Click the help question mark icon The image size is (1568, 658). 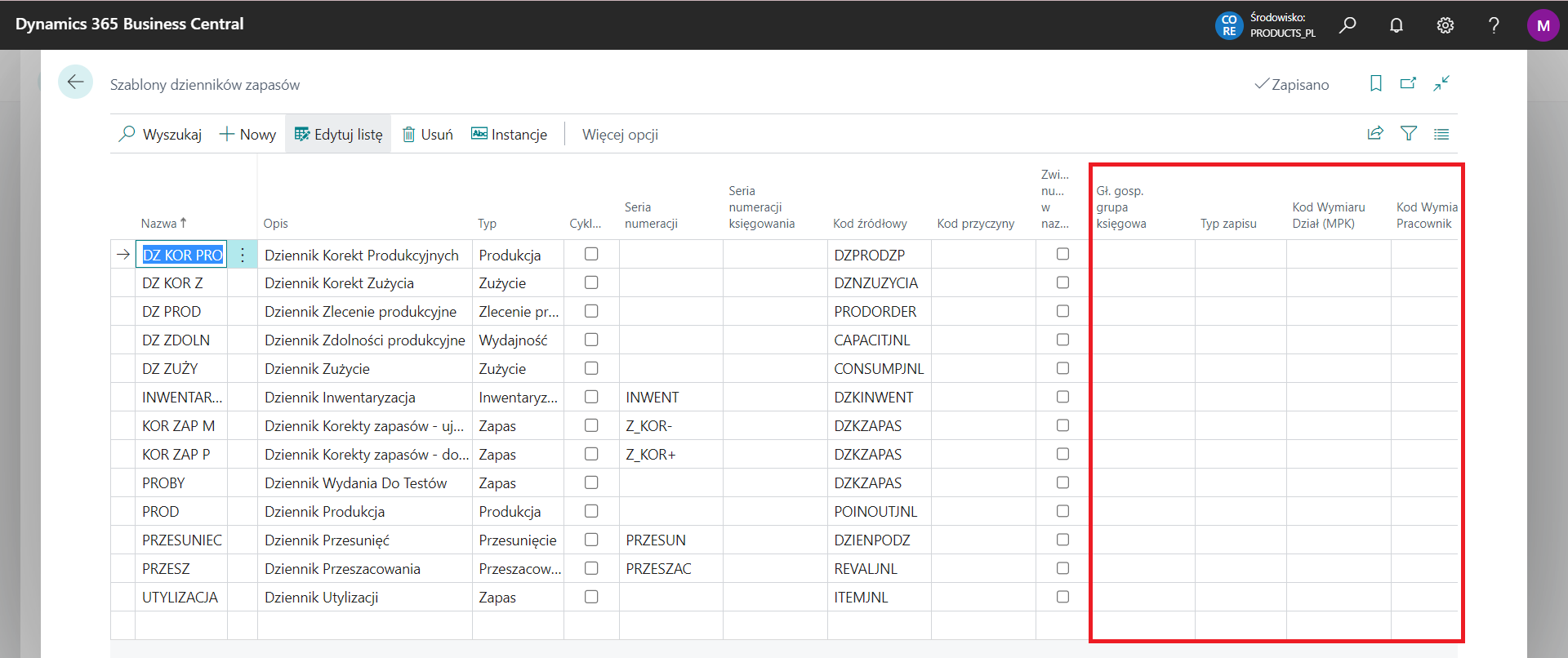tap(1494, 24)
